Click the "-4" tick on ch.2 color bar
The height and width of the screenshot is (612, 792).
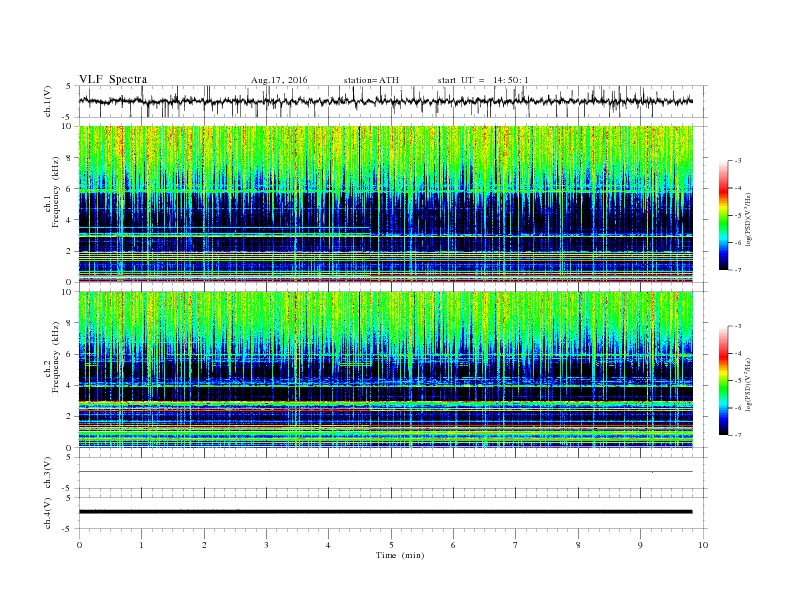[x=738, y=353]
